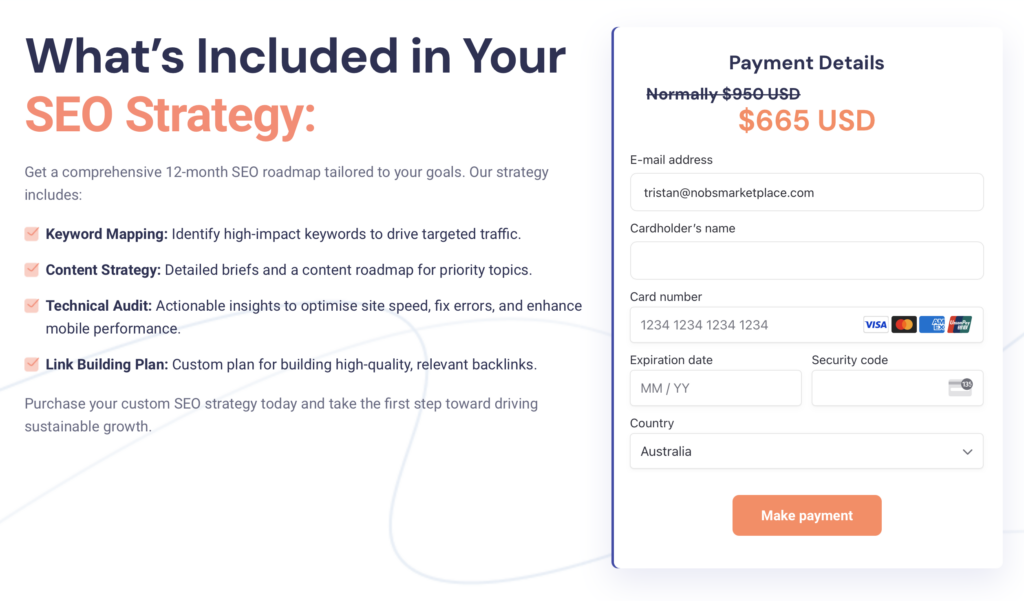Click checkmark icon beside Link Building Plan
Image resolution: width=1024 pixels, height=601 pixels.
point(32,364)
